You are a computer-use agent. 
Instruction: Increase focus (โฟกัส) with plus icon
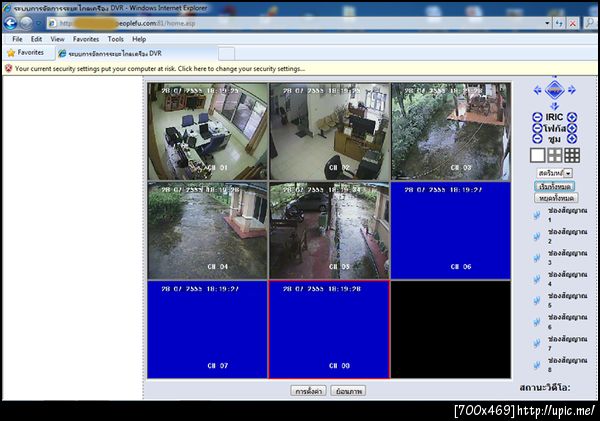point(572,128)
